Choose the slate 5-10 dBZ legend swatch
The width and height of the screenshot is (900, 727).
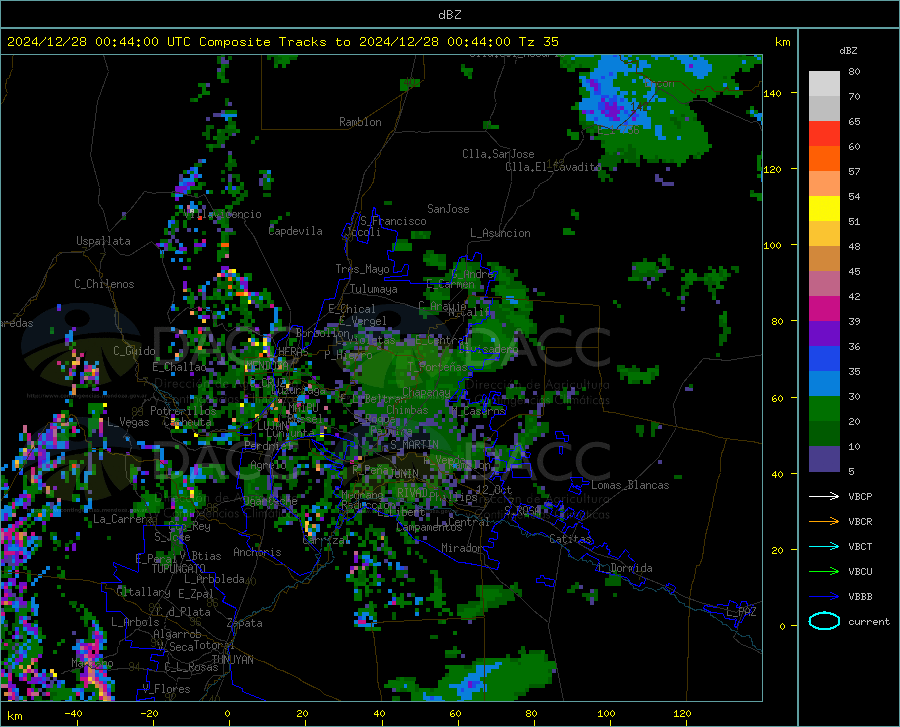824,459
